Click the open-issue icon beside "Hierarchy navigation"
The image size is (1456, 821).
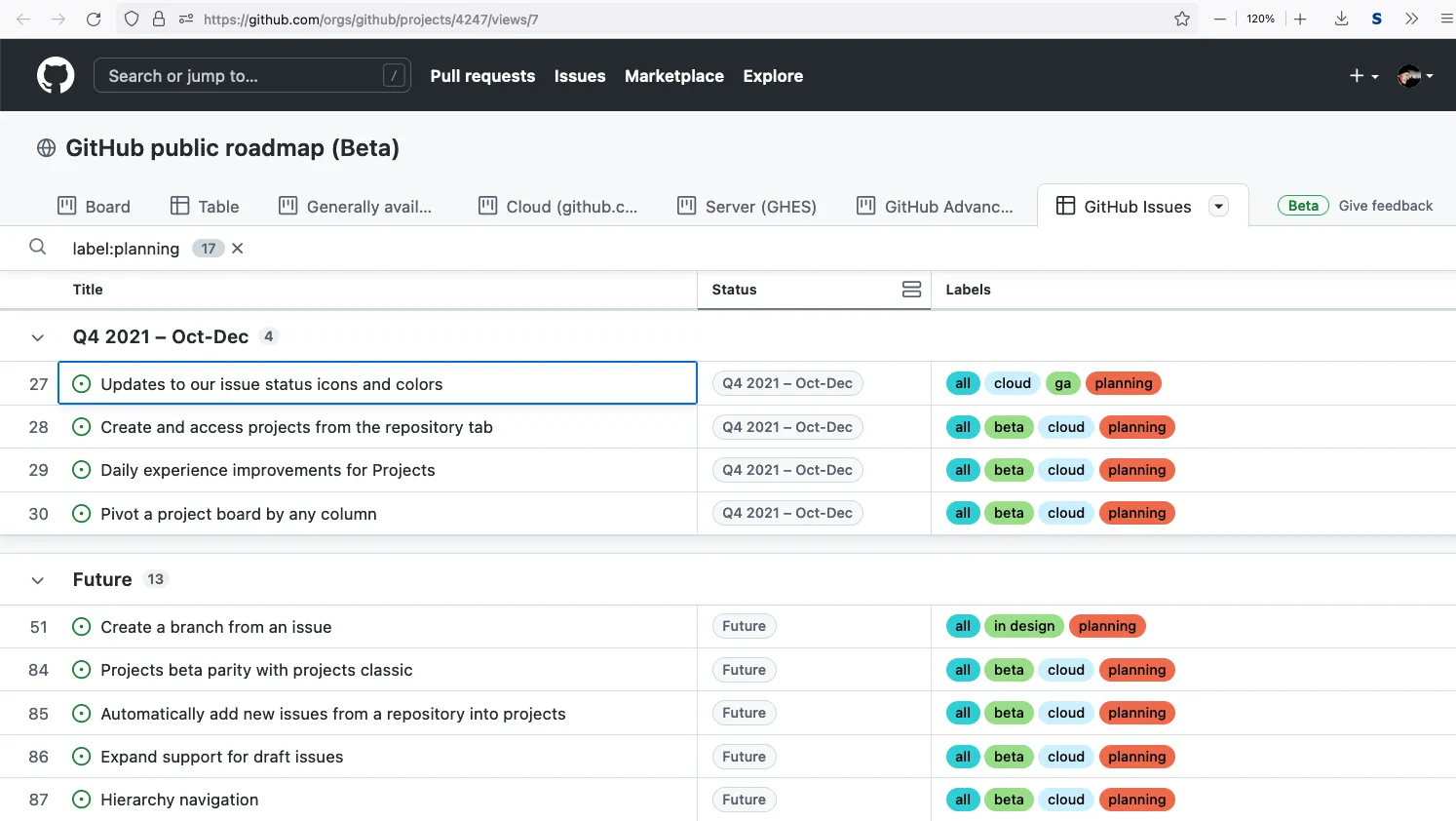(x=81, y=800)
